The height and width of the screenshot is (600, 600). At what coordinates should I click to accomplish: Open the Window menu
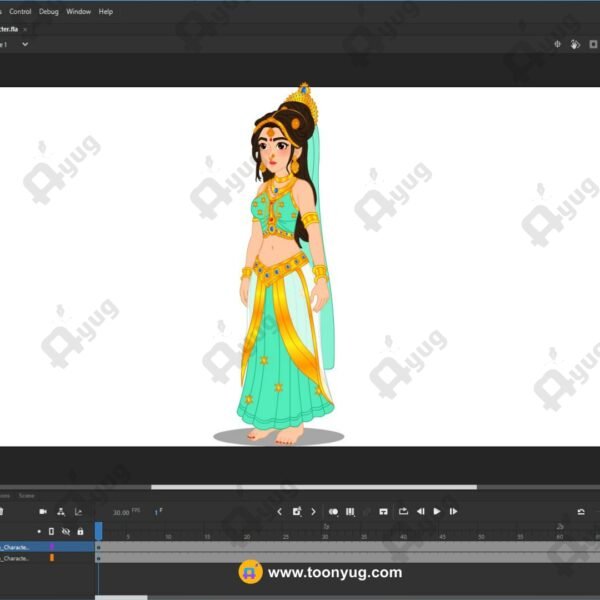coord(78,11)
